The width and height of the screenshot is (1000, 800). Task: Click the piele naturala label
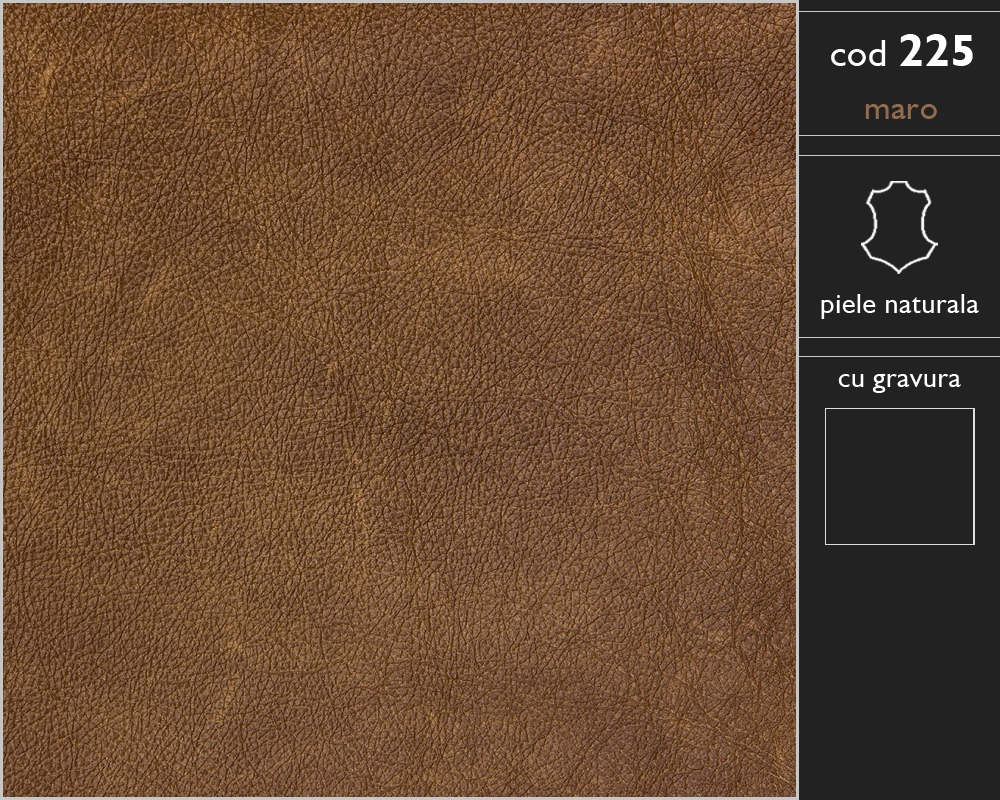[899, 305]
